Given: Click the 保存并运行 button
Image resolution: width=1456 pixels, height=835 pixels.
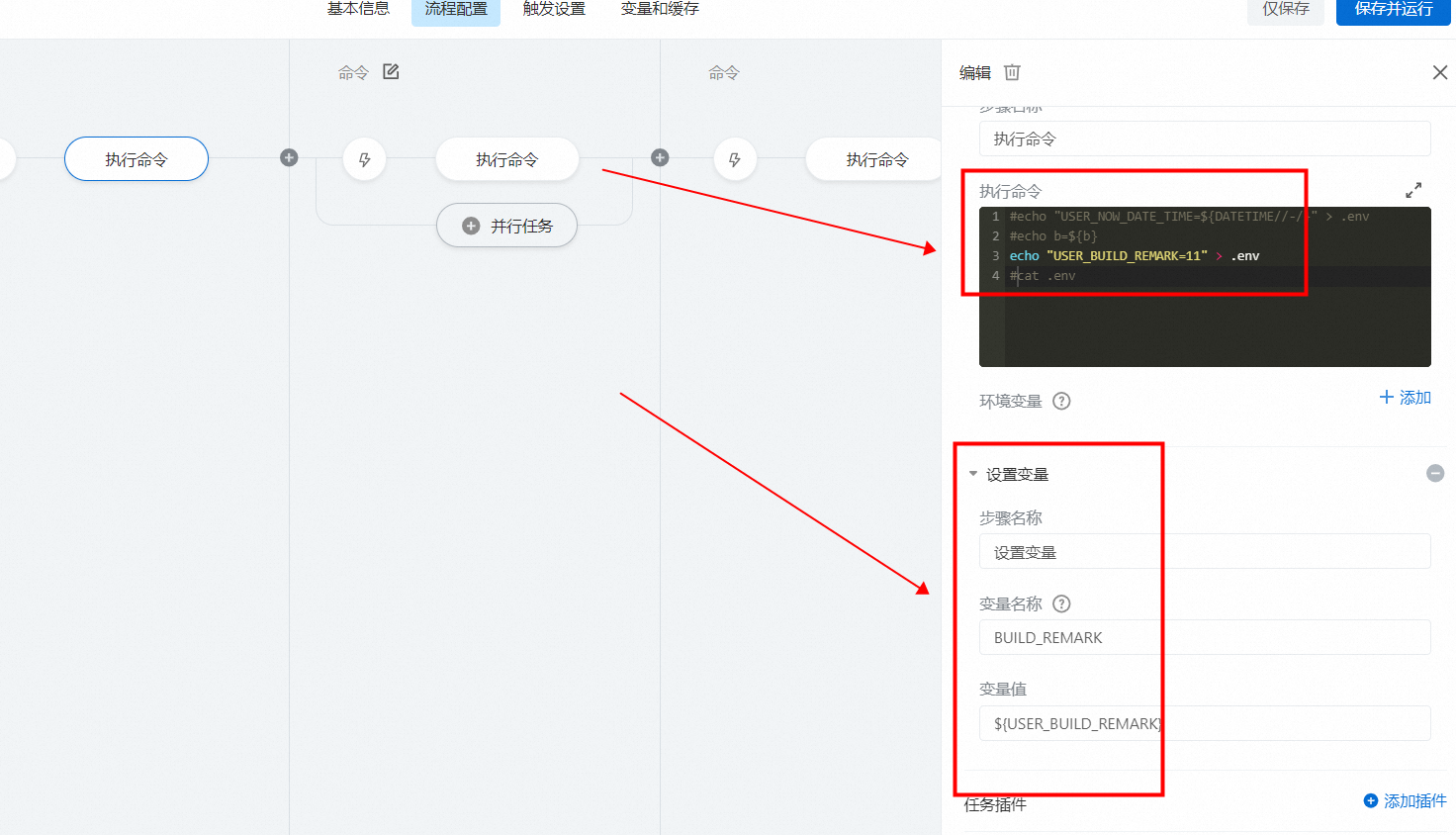Looking at the screenshot, I should pyautogui.click(x=1394, y=9).
